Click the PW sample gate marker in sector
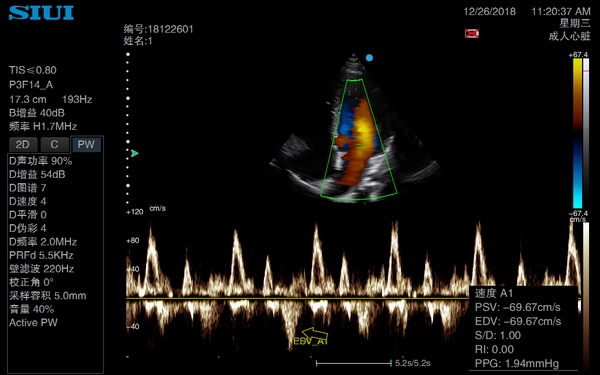This screenshot has height=375, width=600. tap(359, 146)
